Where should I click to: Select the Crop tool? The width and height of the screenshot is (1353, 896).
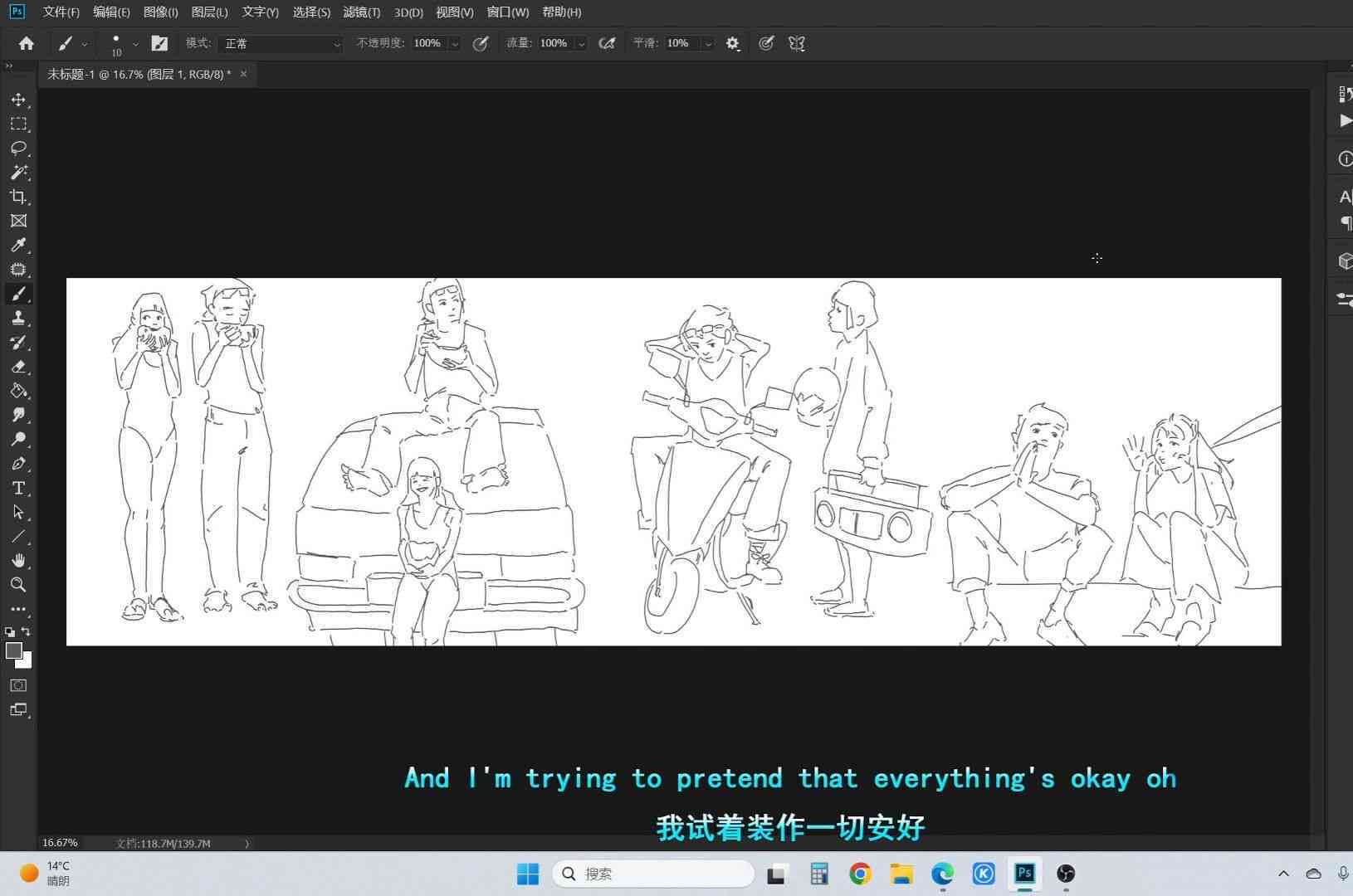click(x=18, y=197)
